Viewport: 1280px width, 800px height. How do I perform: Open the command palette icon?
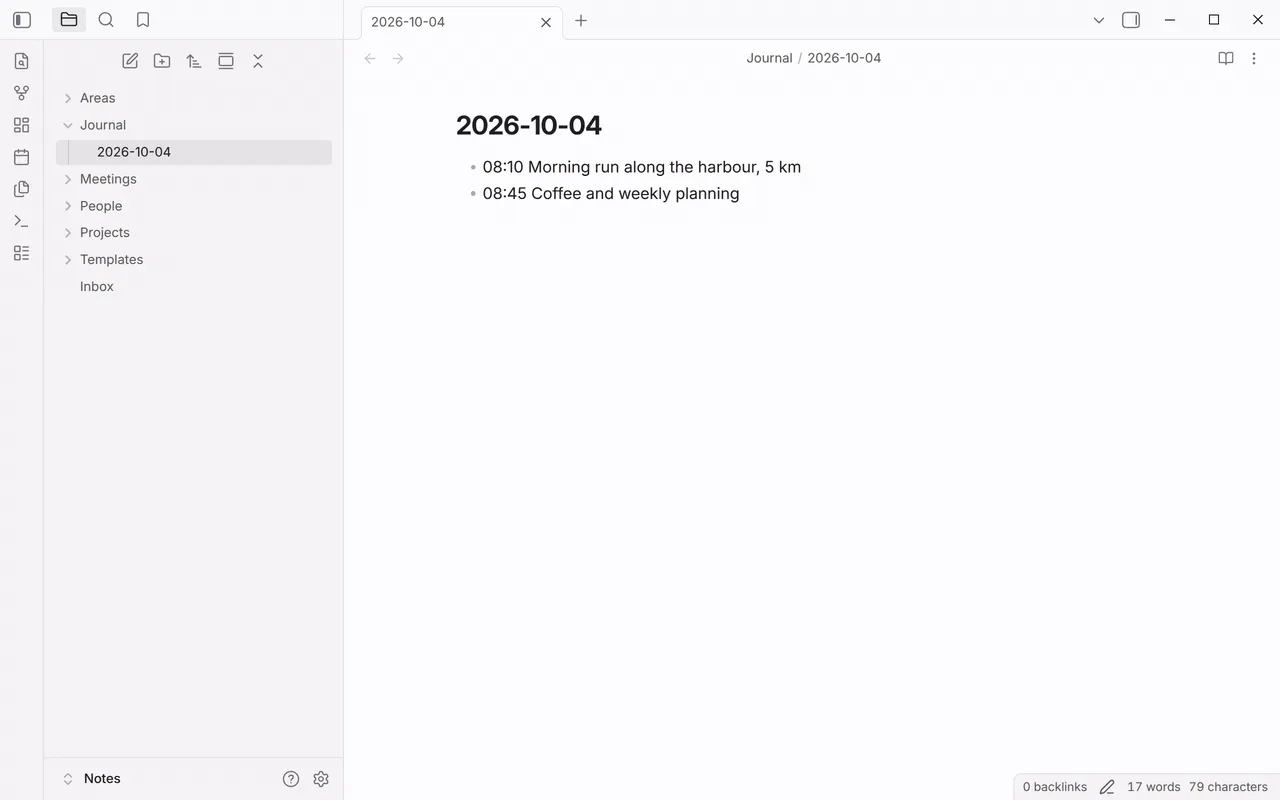[22, 221]
